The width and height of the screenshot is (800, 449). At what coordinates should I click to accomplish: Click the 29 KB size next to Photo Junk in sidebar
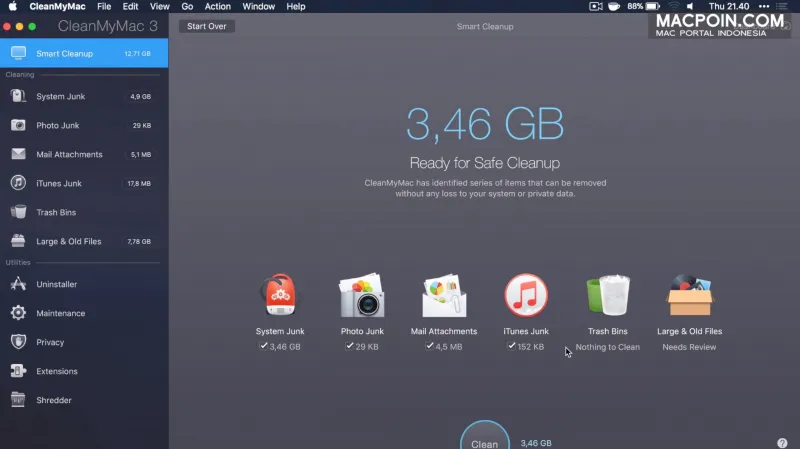(x=142, y=125)
